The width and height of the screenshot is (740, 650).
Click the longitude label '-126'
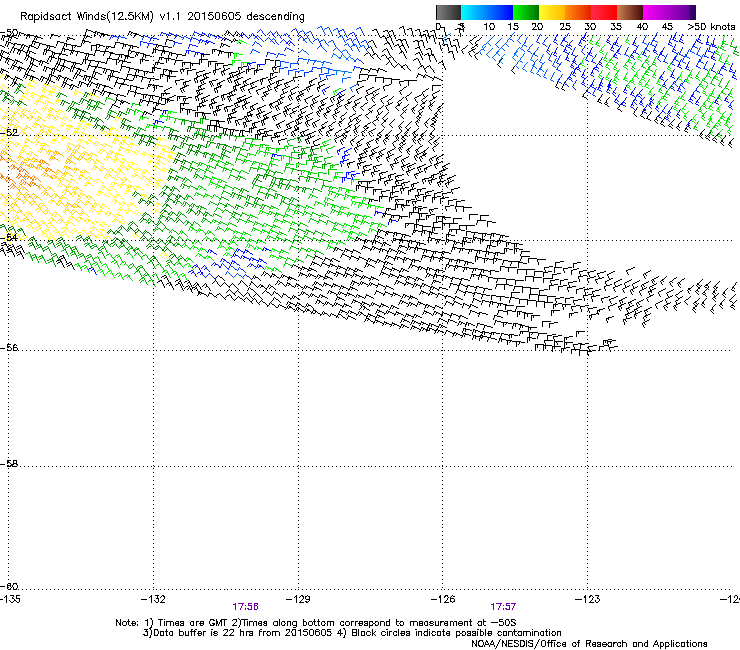(x=443, y=599)
